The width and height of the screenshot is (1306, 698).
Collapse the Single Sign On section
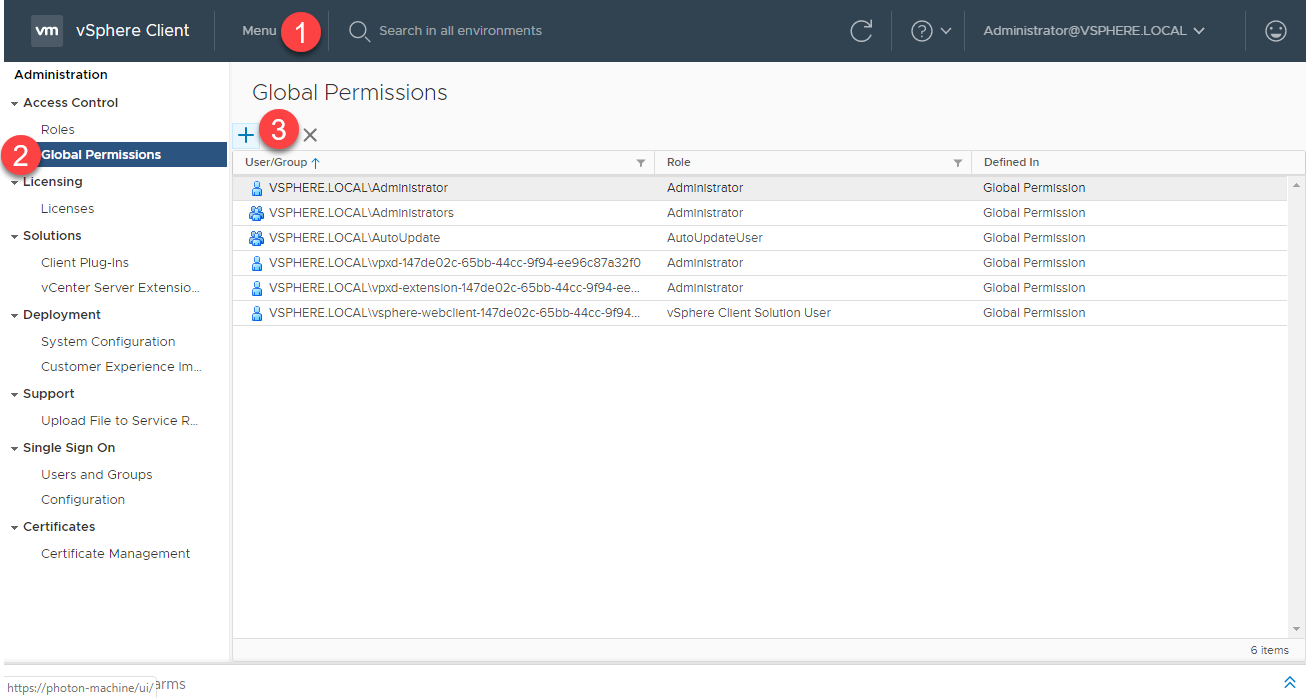click(x=15, y=449)
